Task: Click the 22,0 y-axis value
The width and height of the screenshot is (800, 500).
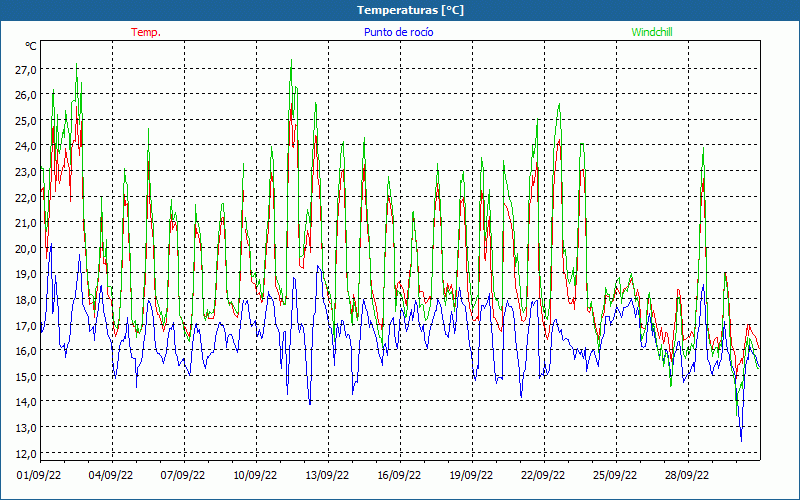Action: tap(25, 197)
